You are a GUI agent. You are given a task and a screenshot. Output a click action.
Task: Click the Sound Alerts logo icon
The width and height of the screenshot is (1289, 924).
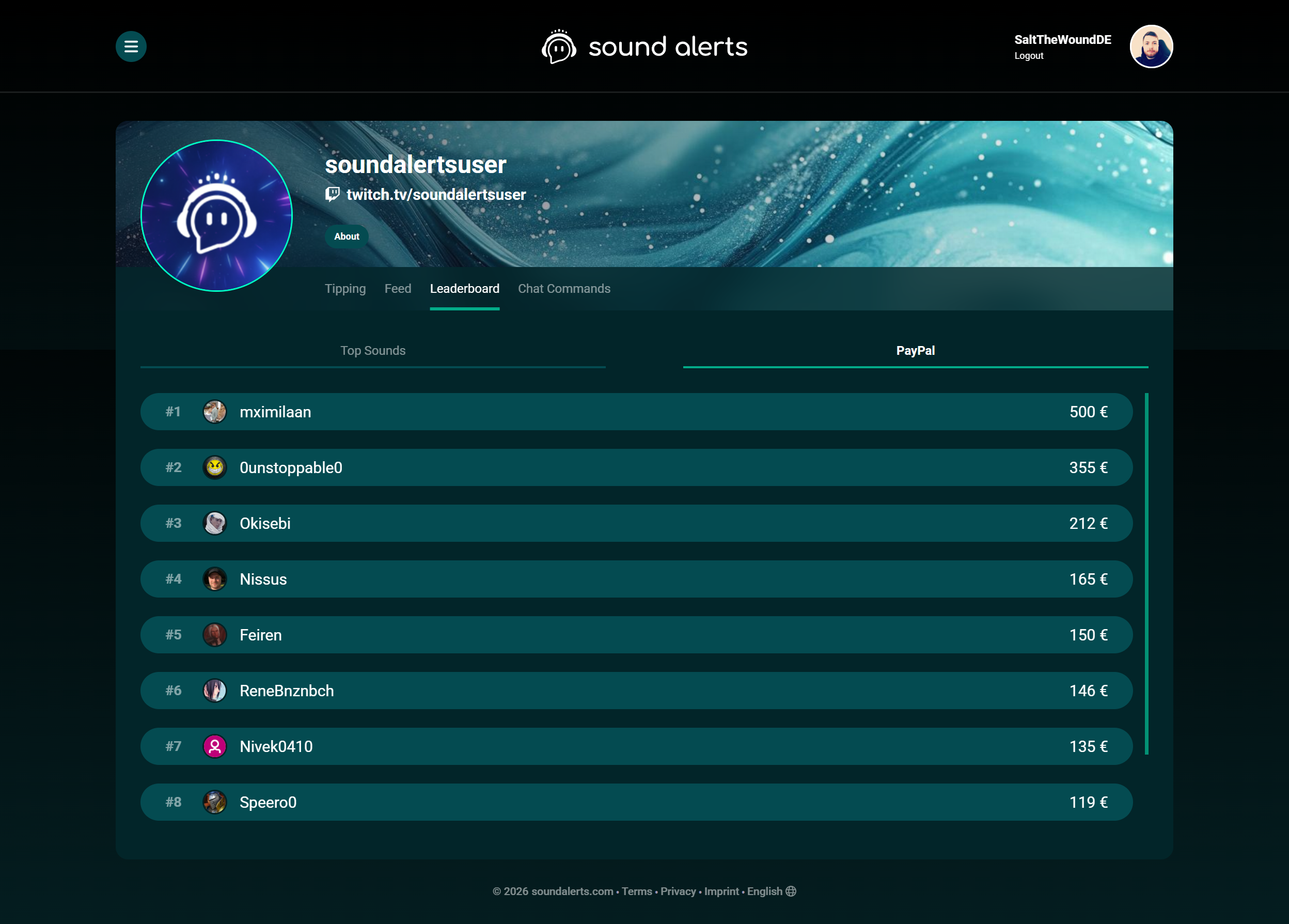559,46
